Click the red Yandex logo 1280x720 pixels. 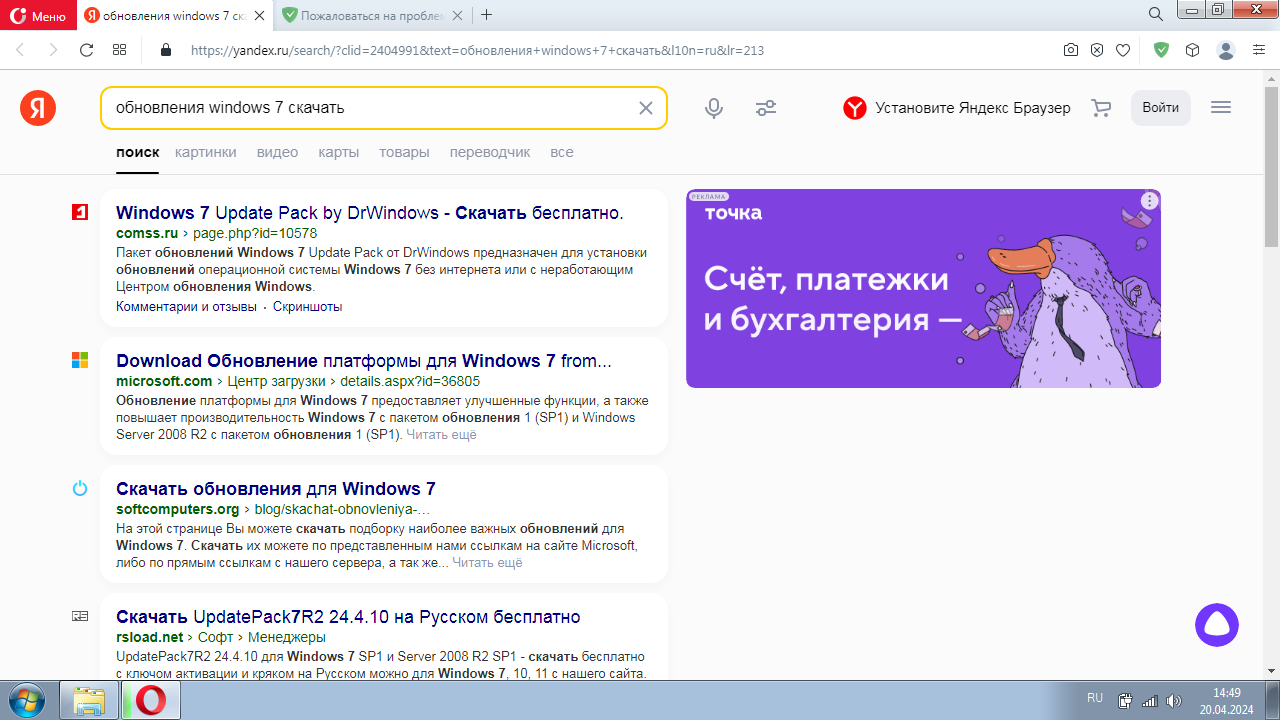36,107
